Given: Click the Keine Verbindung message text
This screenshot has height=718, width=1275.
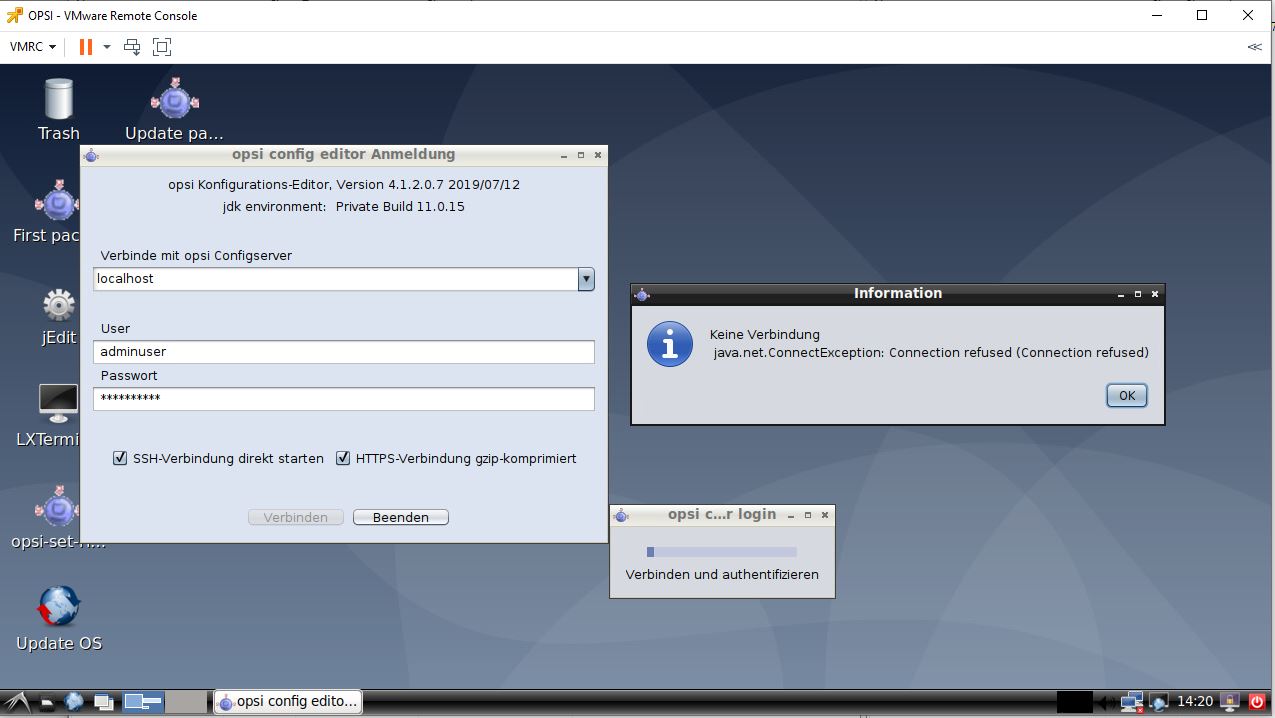Looking at the screenshot, I should (765, 335).
